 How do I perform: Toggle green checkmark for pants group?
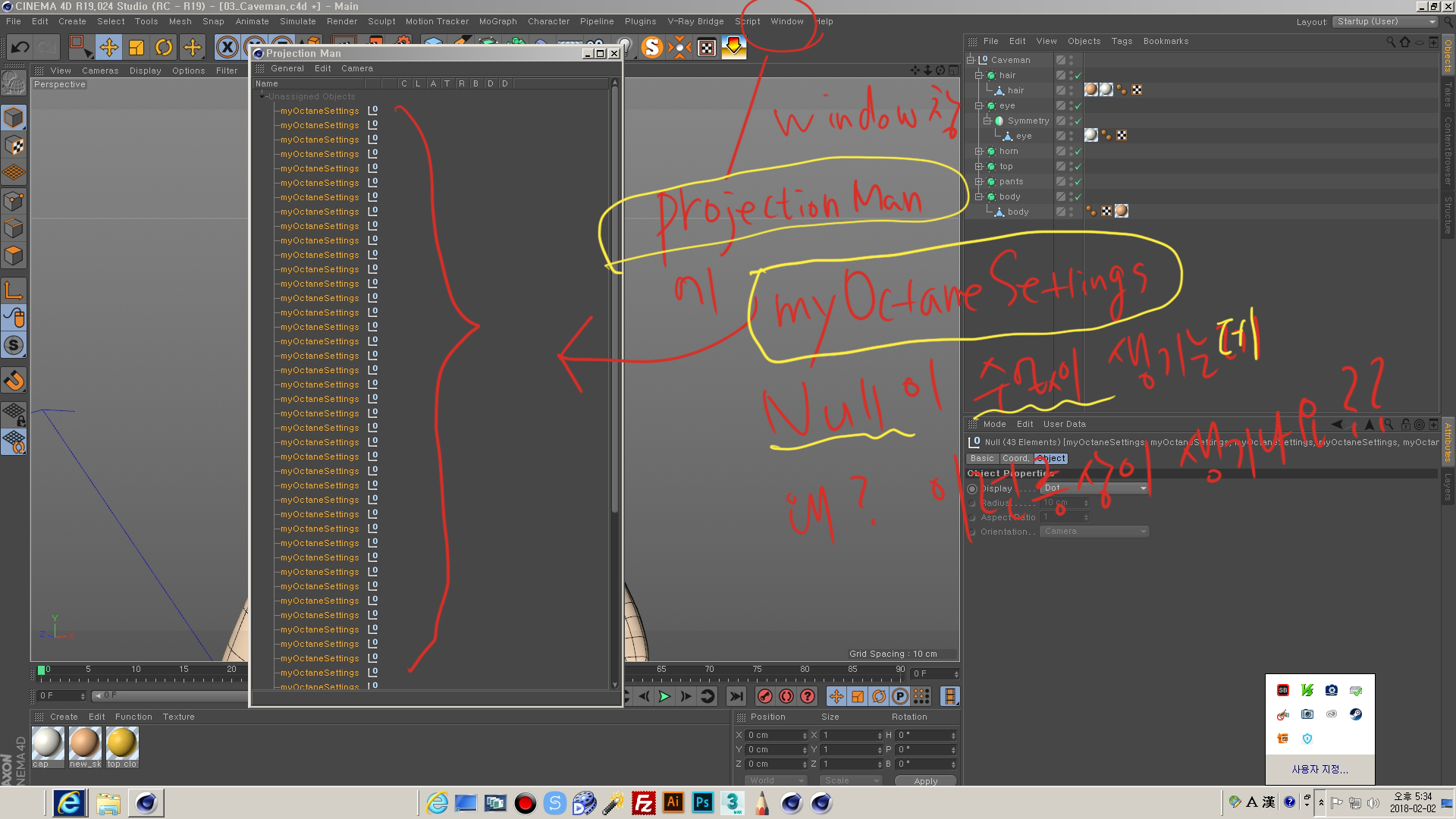pyautogui.click(x=1078, y=181)
